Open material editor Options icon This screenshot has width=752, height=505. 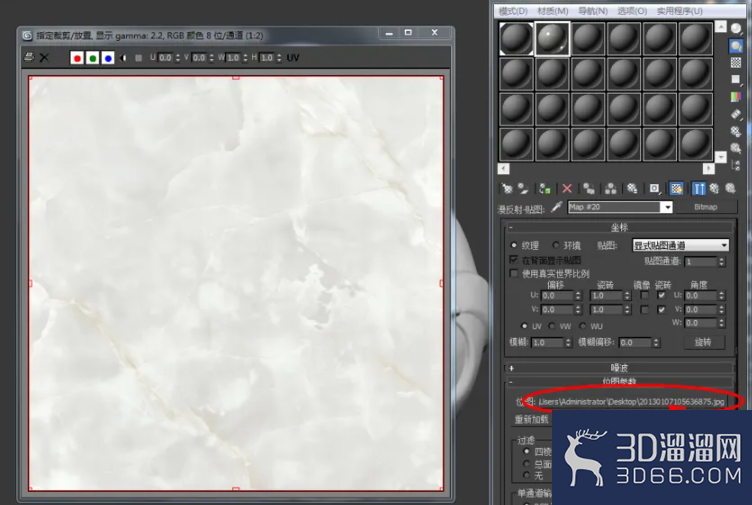tap(736, 131)
